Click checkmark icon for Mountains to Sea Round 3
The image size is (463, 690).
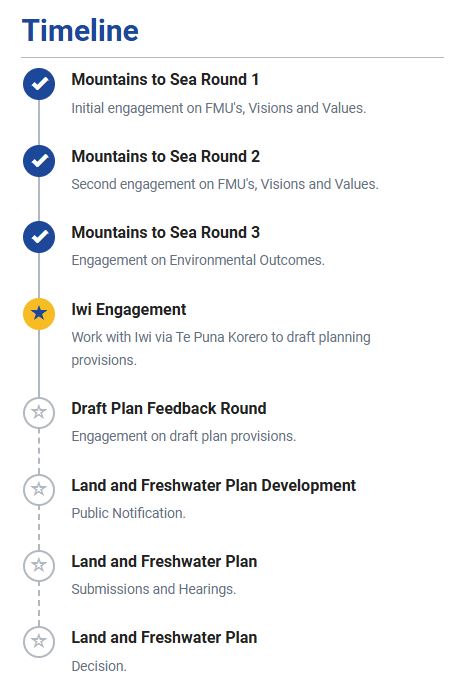(x=39, y=237)
